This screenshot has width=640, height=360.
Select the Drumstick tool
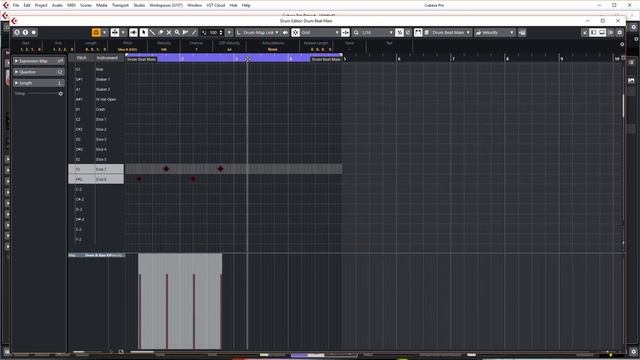click(152, 32)
